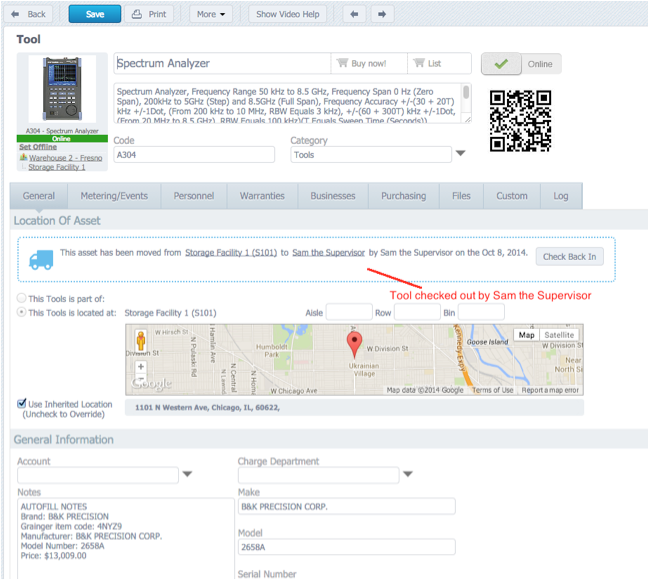Screen dimensions: 648x581
Task: Click the Make field B&K PRECISION CORP.
Action: click(x=347, y=506)
